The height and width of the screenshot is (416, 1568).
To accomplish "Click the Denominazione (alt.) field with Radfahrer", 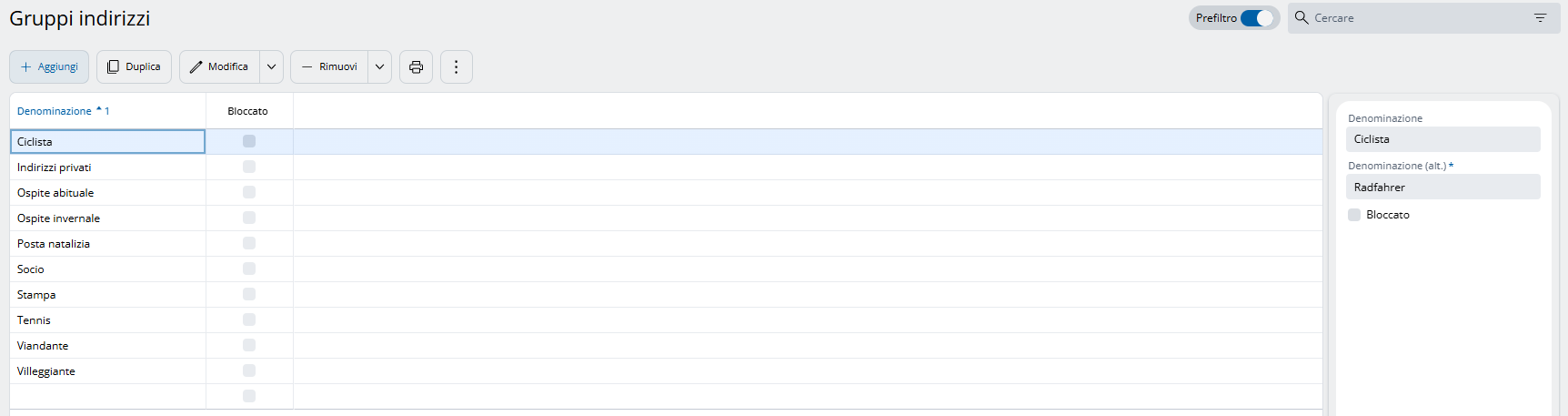I will (x=1442, y=187).
